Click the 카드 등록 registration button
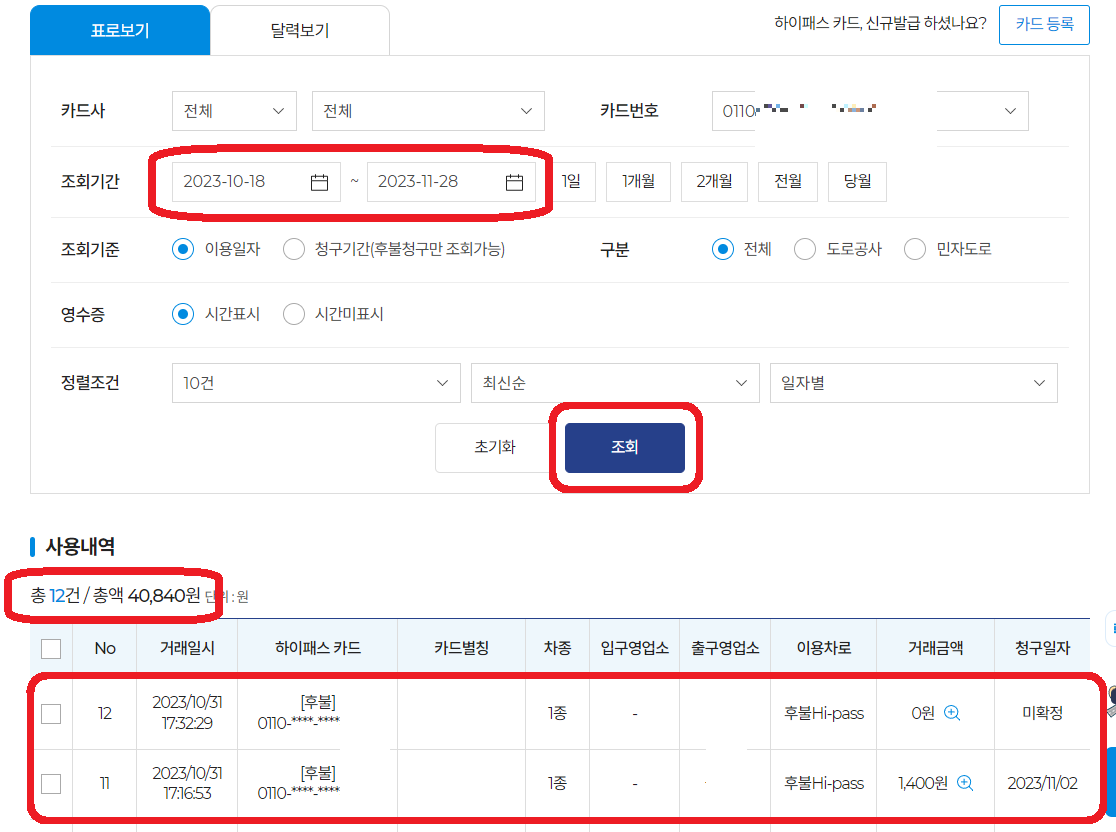The height and width of the screenshot is (832, 1116). [1044, 26]
